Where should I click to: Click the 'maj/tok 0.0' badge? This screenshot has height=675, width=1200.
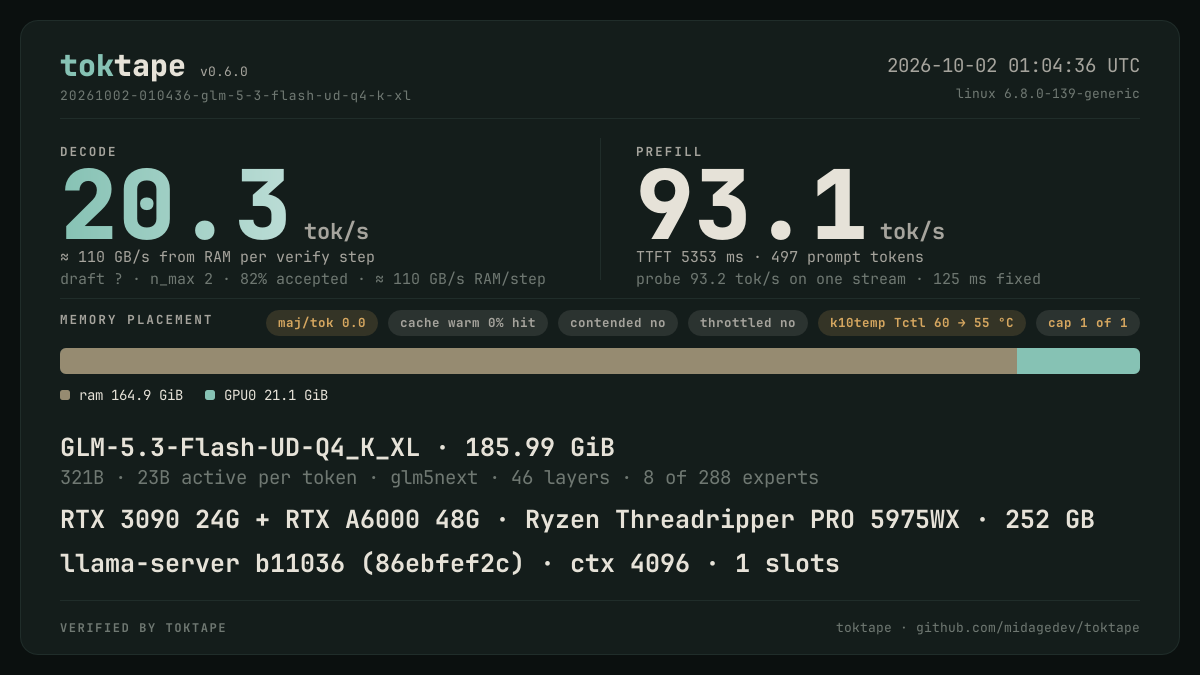pos(322,323)
